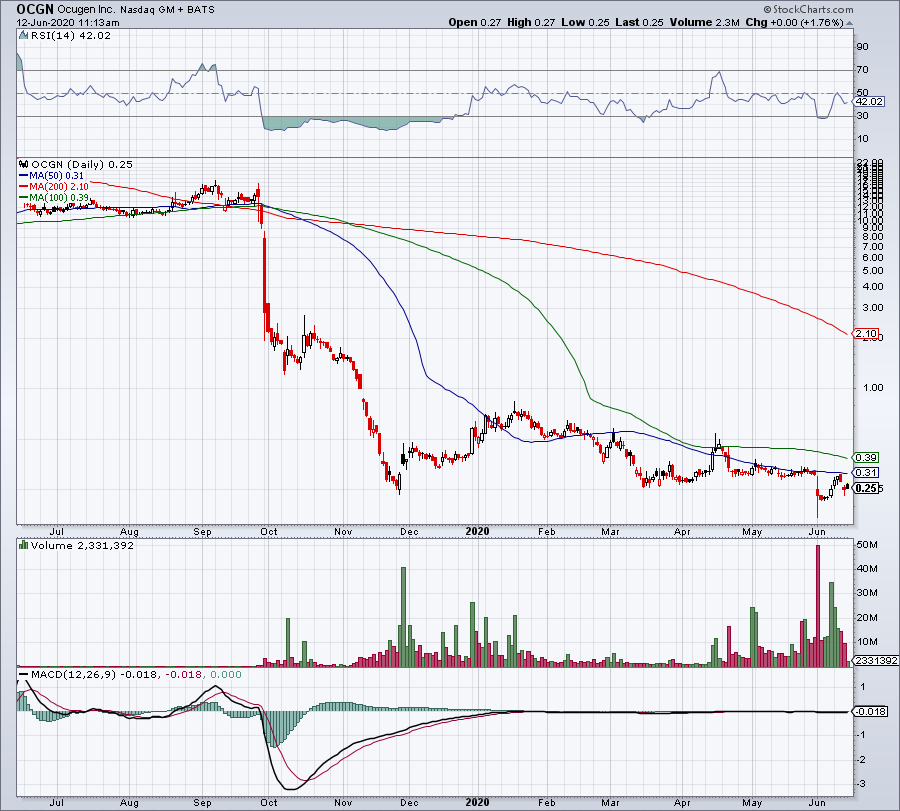
Task: Click the OCGN ticker symbol in header
Action: tap(34, 8)
